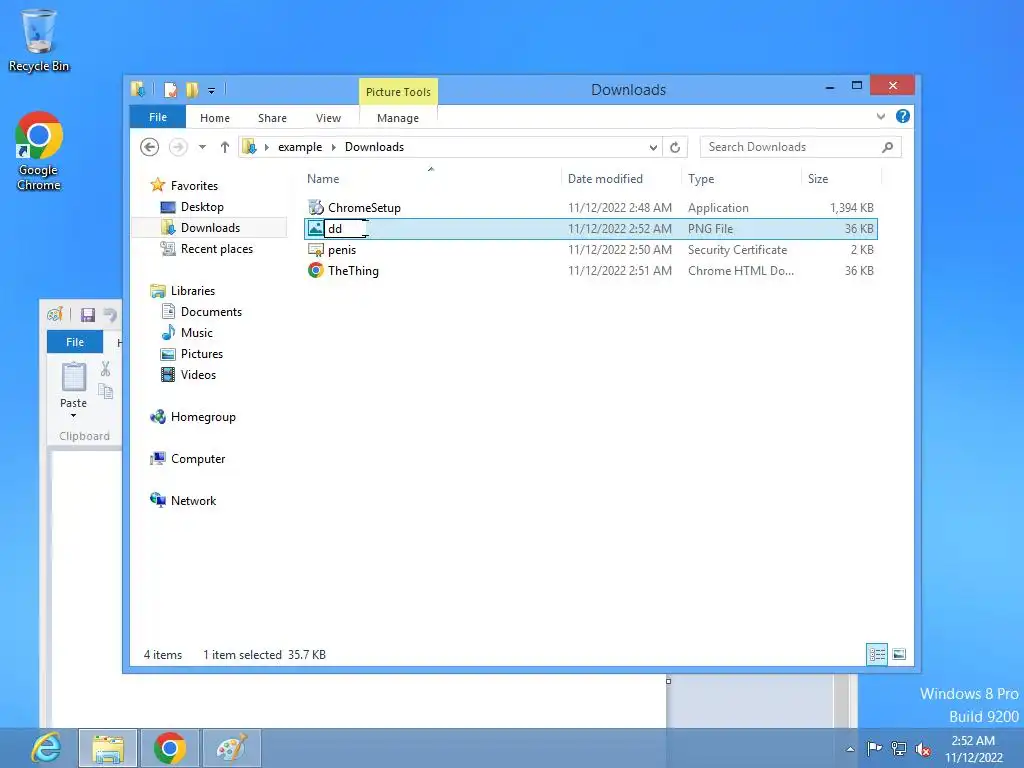
Task: Switch to the Home ribbon tab
Action: click(x=215, y=118)
